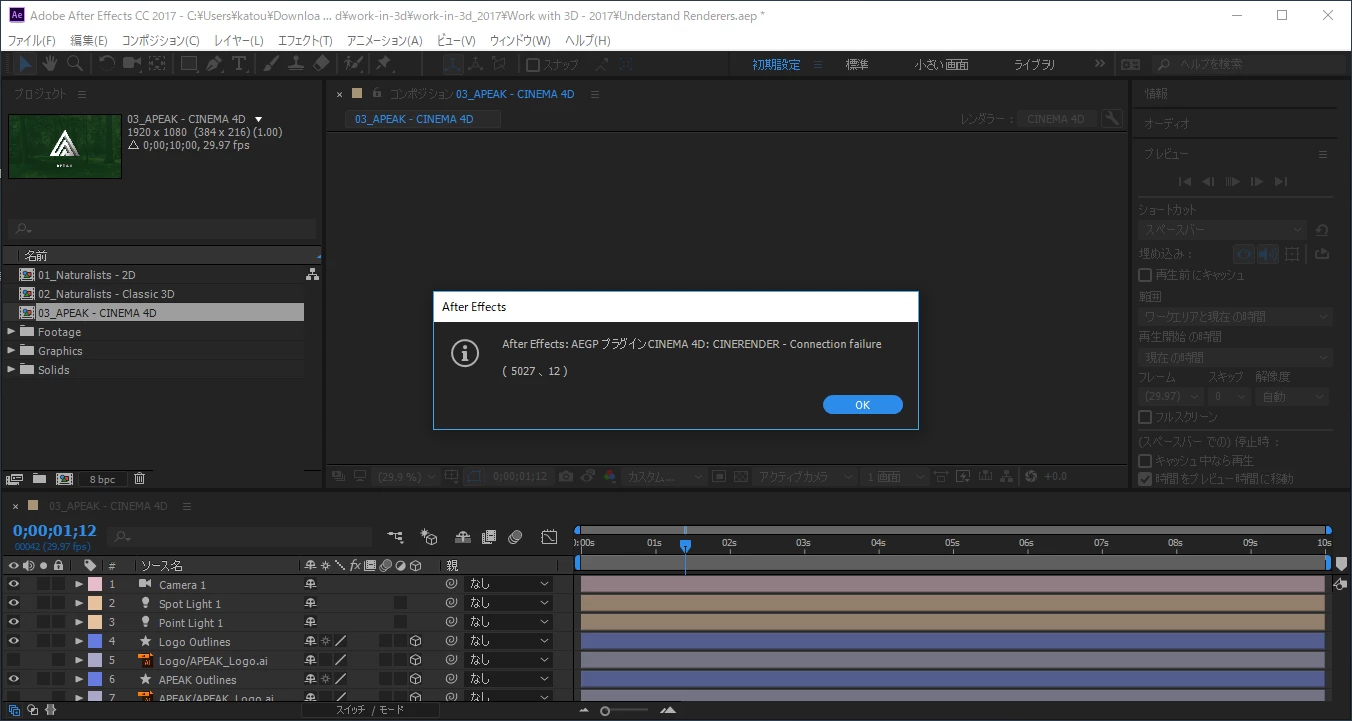The height and width of the screenshot is (721, 1352).
Task: Take a snapshot with camera icon
Action: pos(566,477)
